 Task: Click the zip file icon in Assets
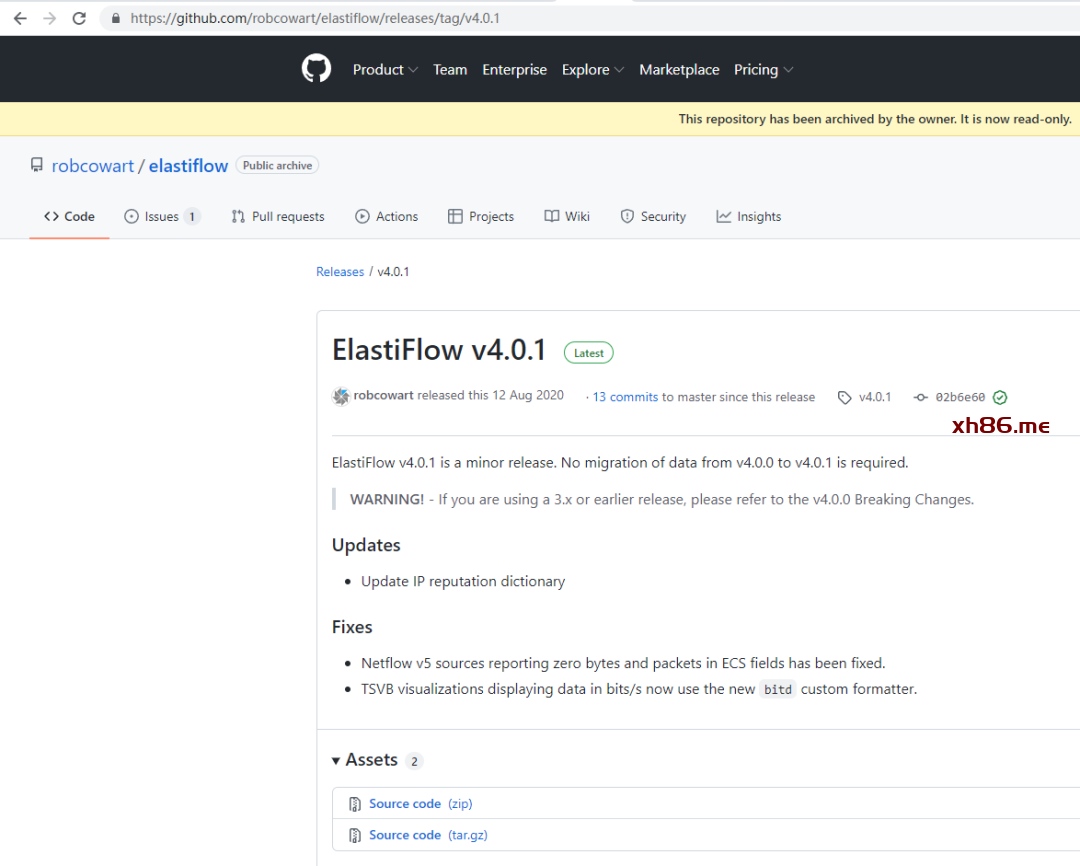click(355, 804)
